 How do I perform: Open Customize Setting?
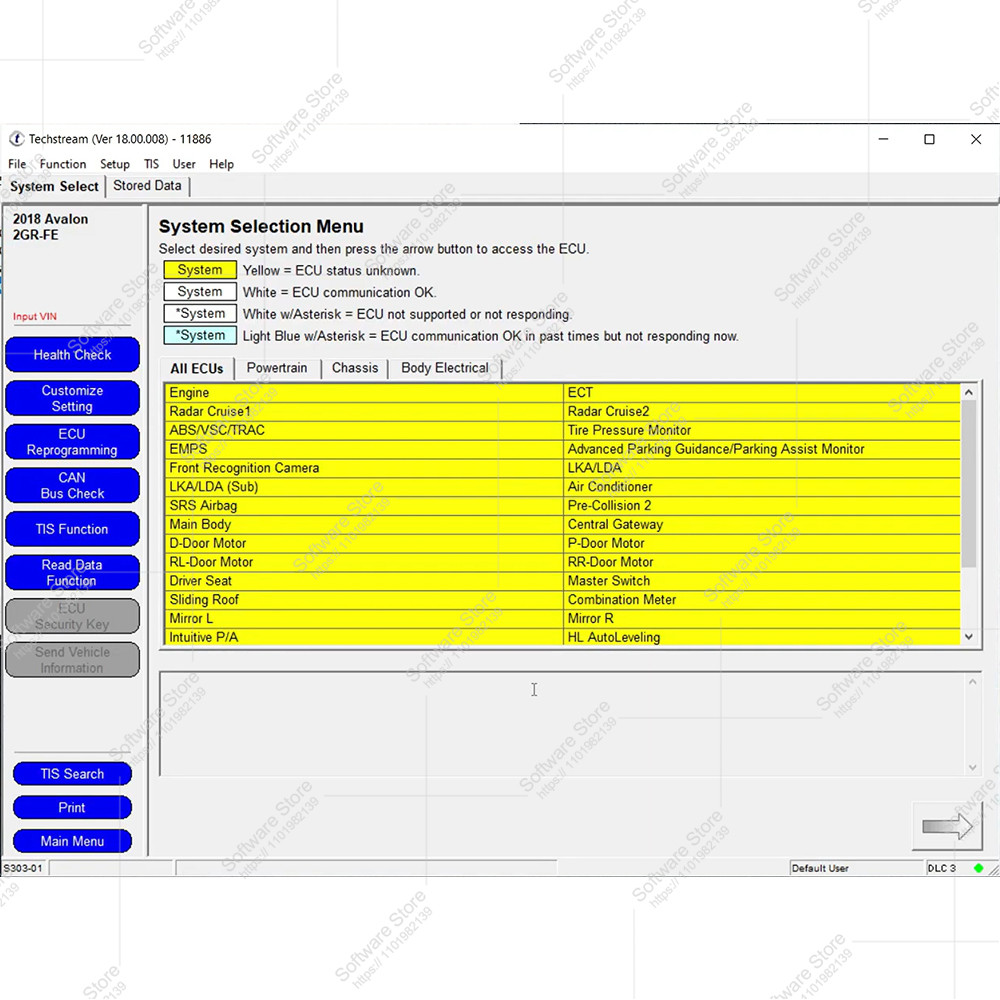pos(72,398)
